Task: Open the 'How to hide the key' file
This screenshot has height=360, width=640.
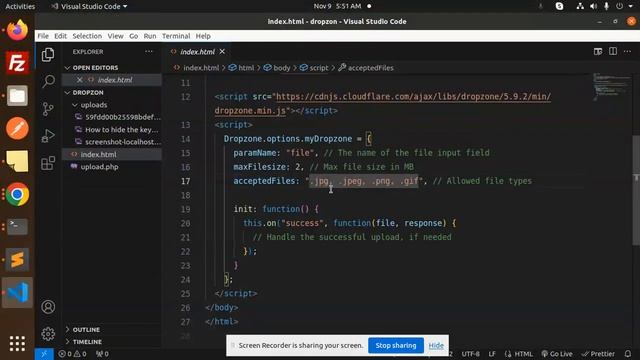Action: pyautogui.click(x=121, y=130)
